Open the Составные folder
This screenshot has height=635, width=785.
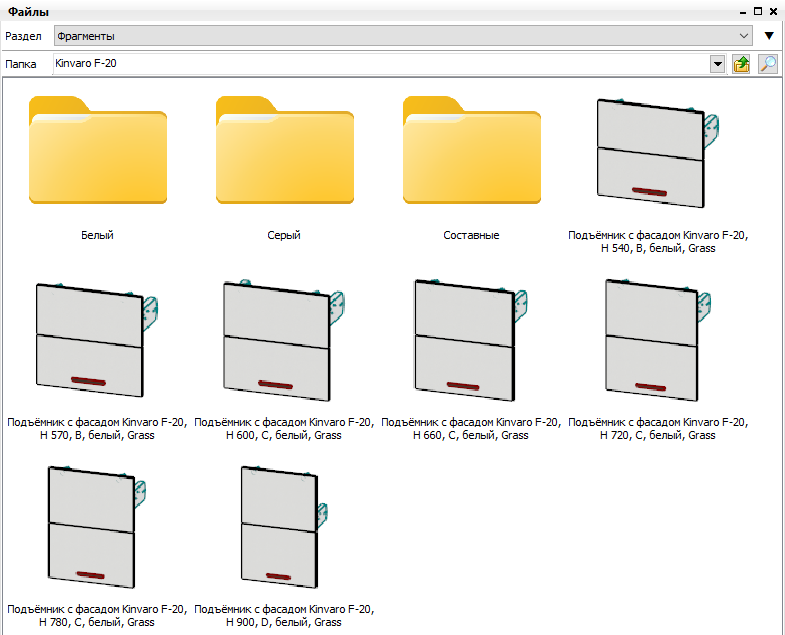coord(472,150)
